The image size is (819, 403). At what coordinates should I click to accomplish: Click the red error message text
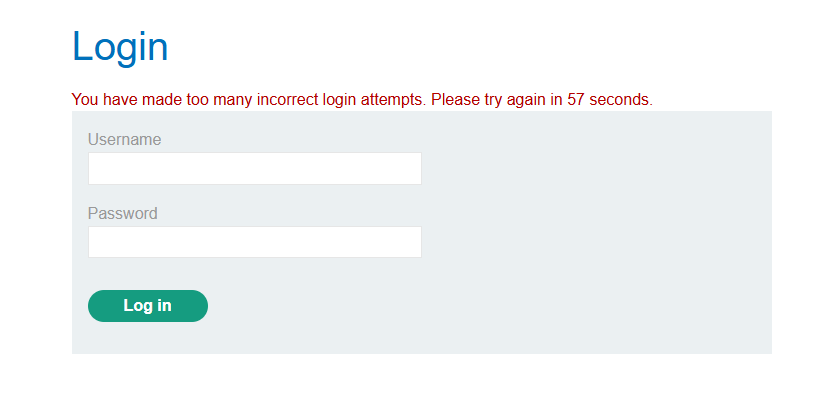pyautogui.click(x=361, y=100)
